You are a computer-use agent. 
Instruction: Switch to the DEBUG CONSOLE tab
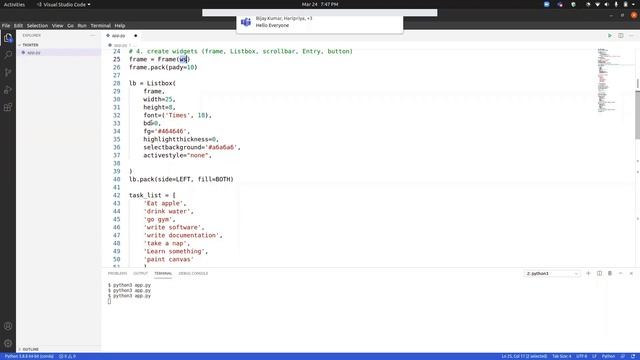tap(193, 273)
